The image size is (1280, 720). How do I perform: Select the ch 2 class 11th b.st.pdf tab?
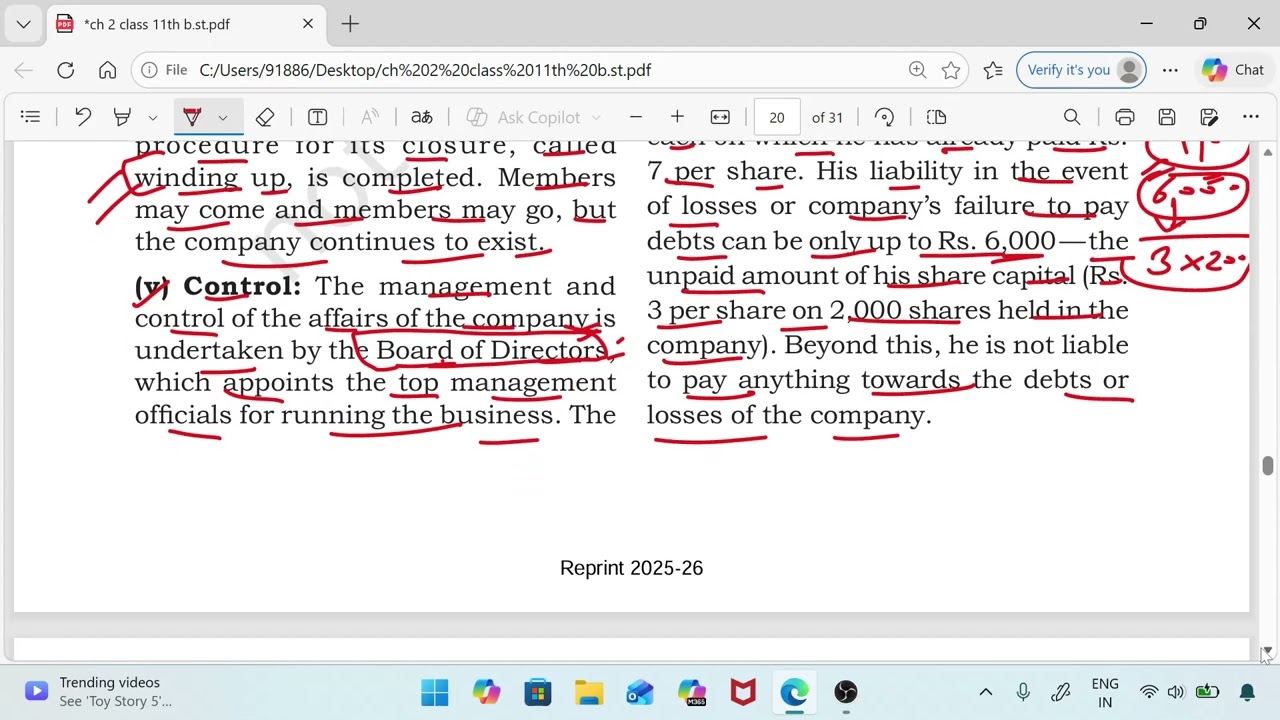click(x=186, y=24)
